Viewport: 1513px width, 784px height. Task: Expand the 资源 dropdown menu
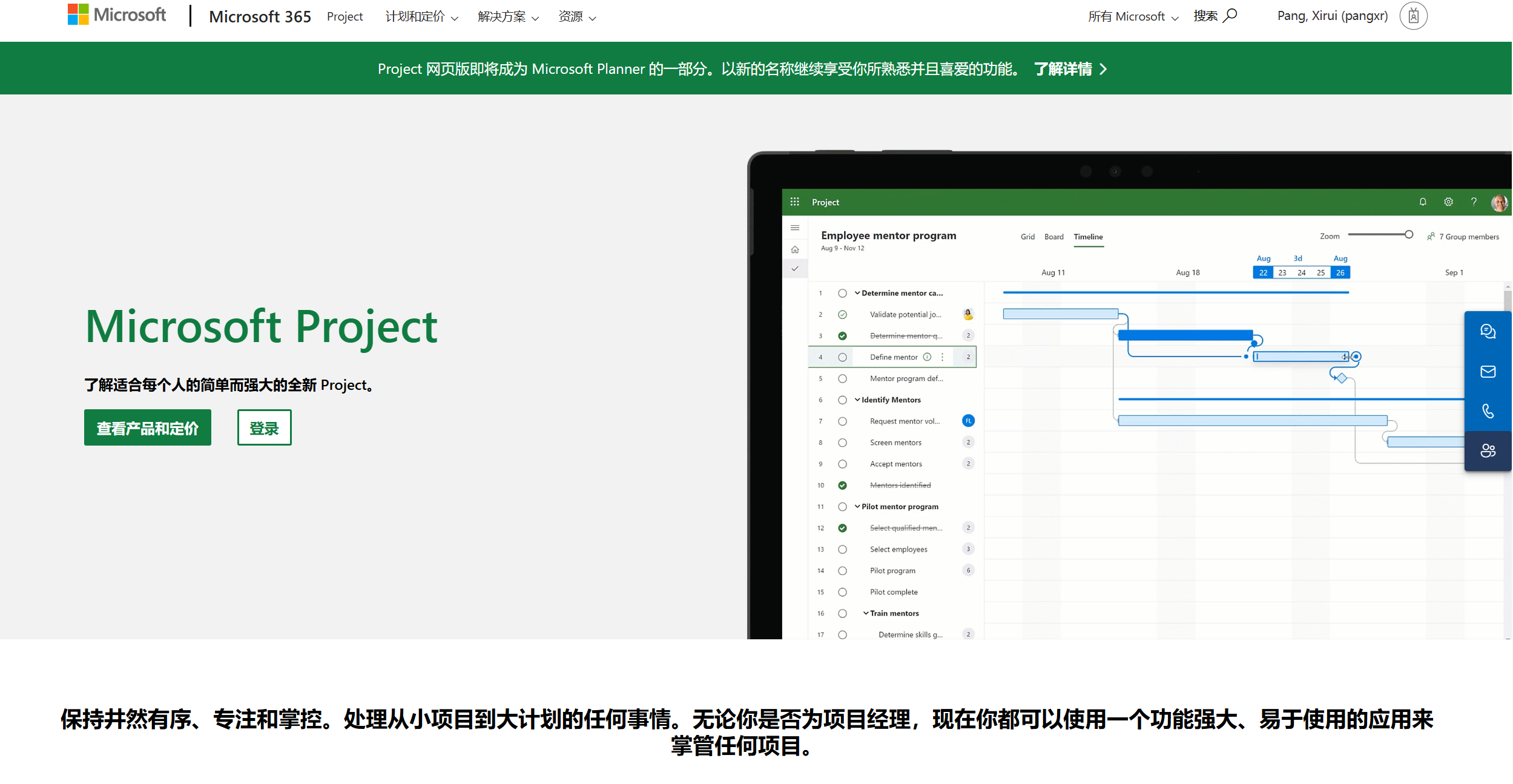pyautogui.click(x=577, y=16)
